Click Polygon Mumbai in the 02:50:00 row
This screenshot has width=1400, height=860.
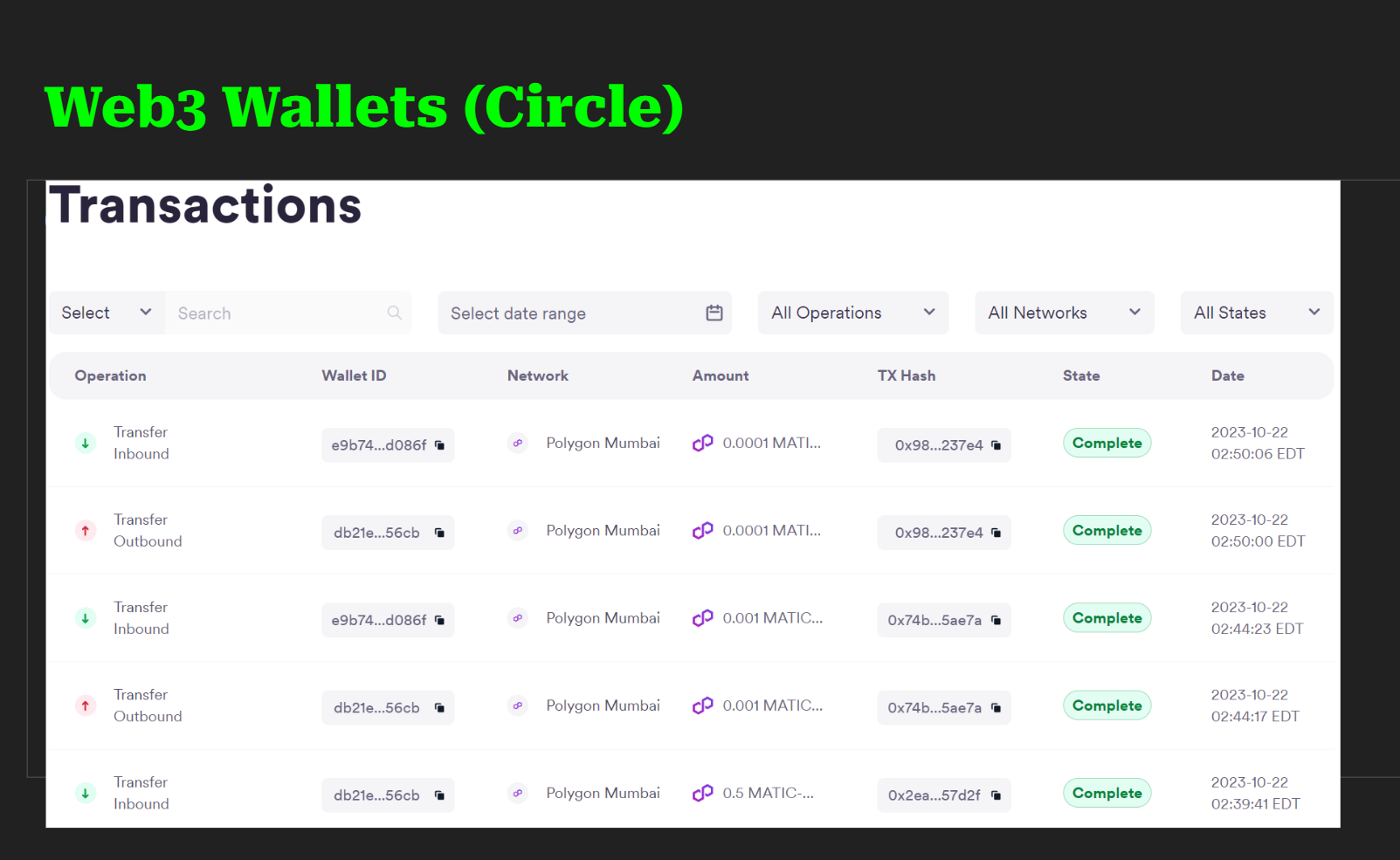pos(603,531)
